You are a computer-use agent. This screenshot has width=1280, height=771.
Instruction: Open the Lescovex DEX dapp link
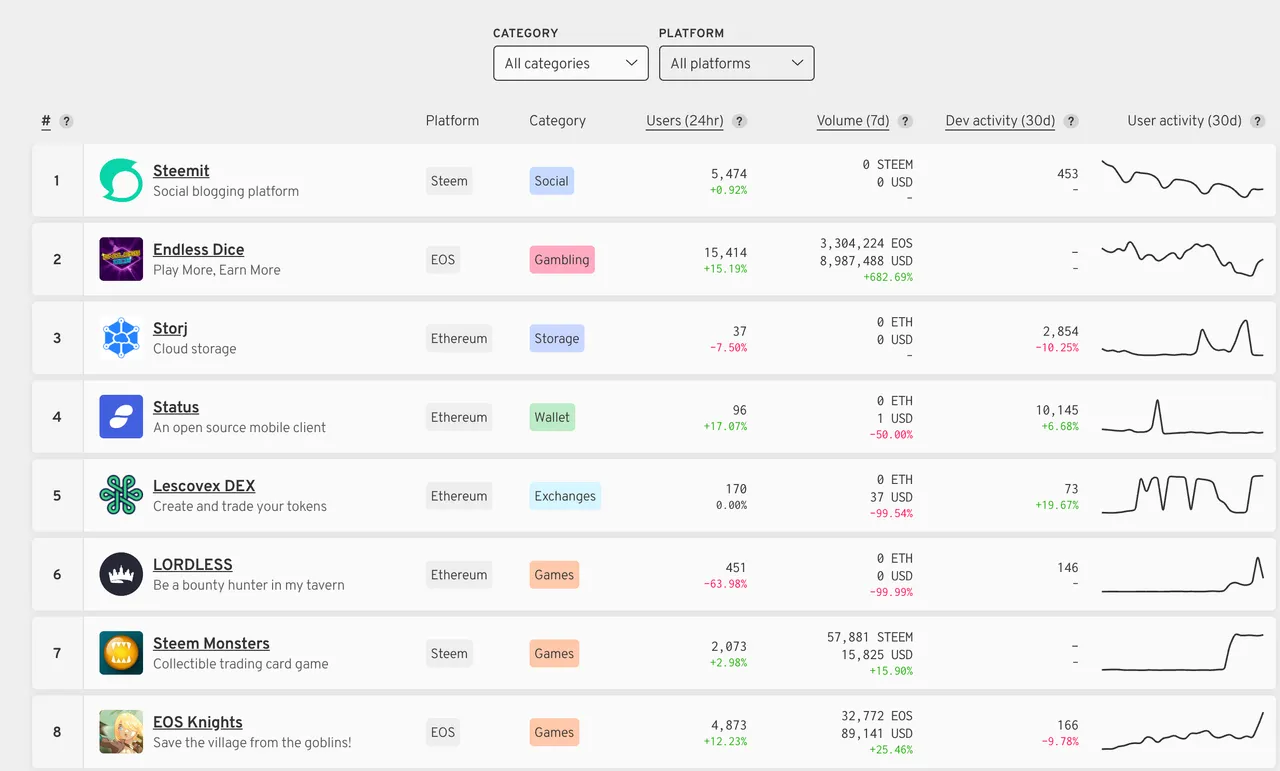[x=204, y=486]
